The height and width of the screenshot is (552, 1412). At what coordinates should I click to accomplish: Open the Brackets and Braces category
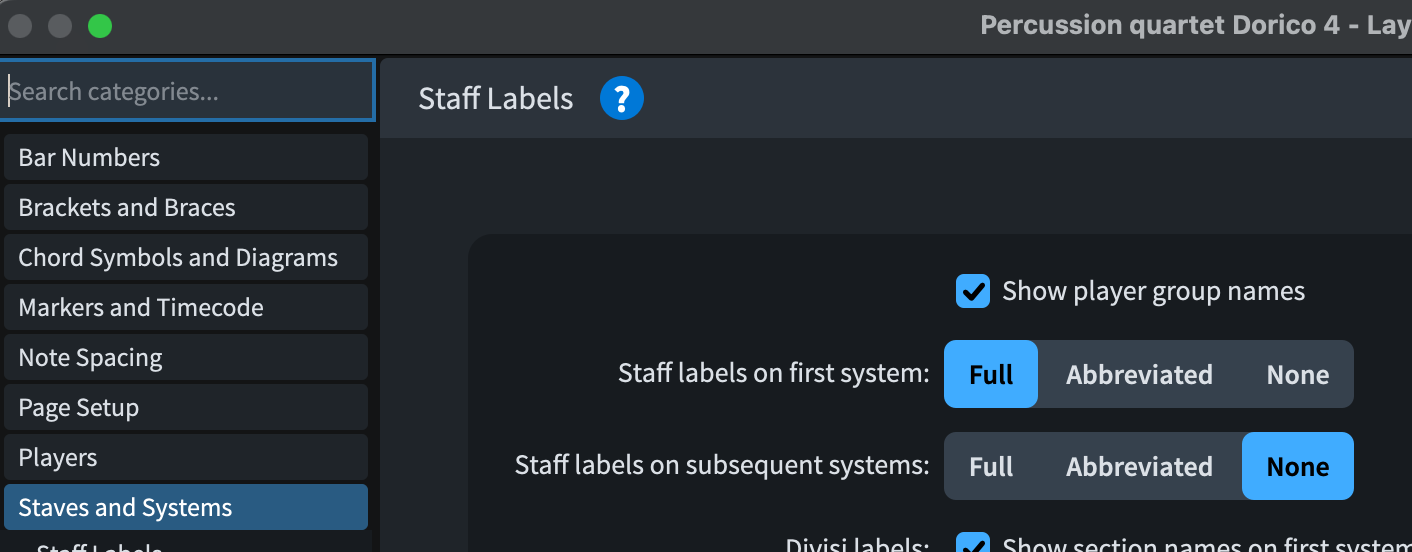(186, 208)
